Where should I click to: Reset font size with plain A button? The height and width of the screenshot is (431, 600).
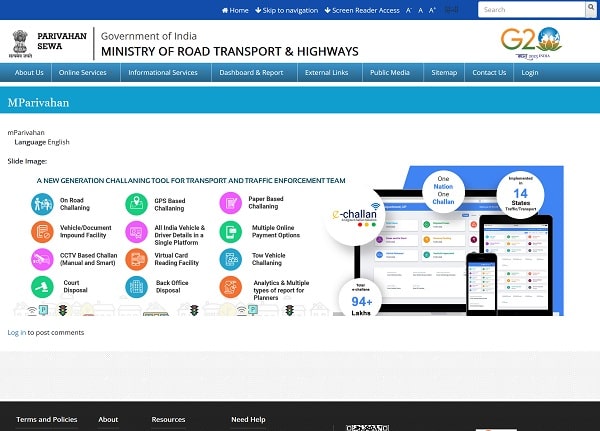click(x=421, y=10)
